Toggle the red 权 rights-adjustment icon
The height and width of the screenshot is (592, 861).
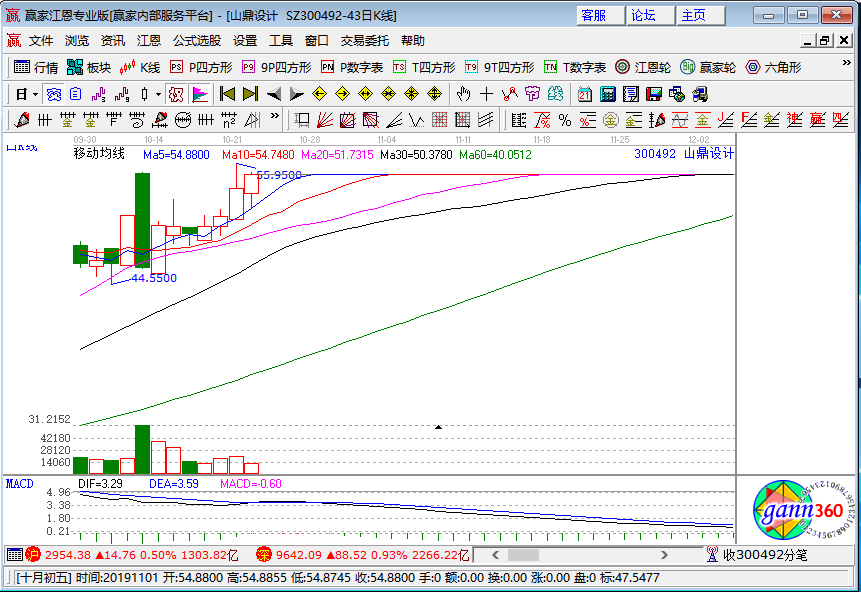(176, 94)
